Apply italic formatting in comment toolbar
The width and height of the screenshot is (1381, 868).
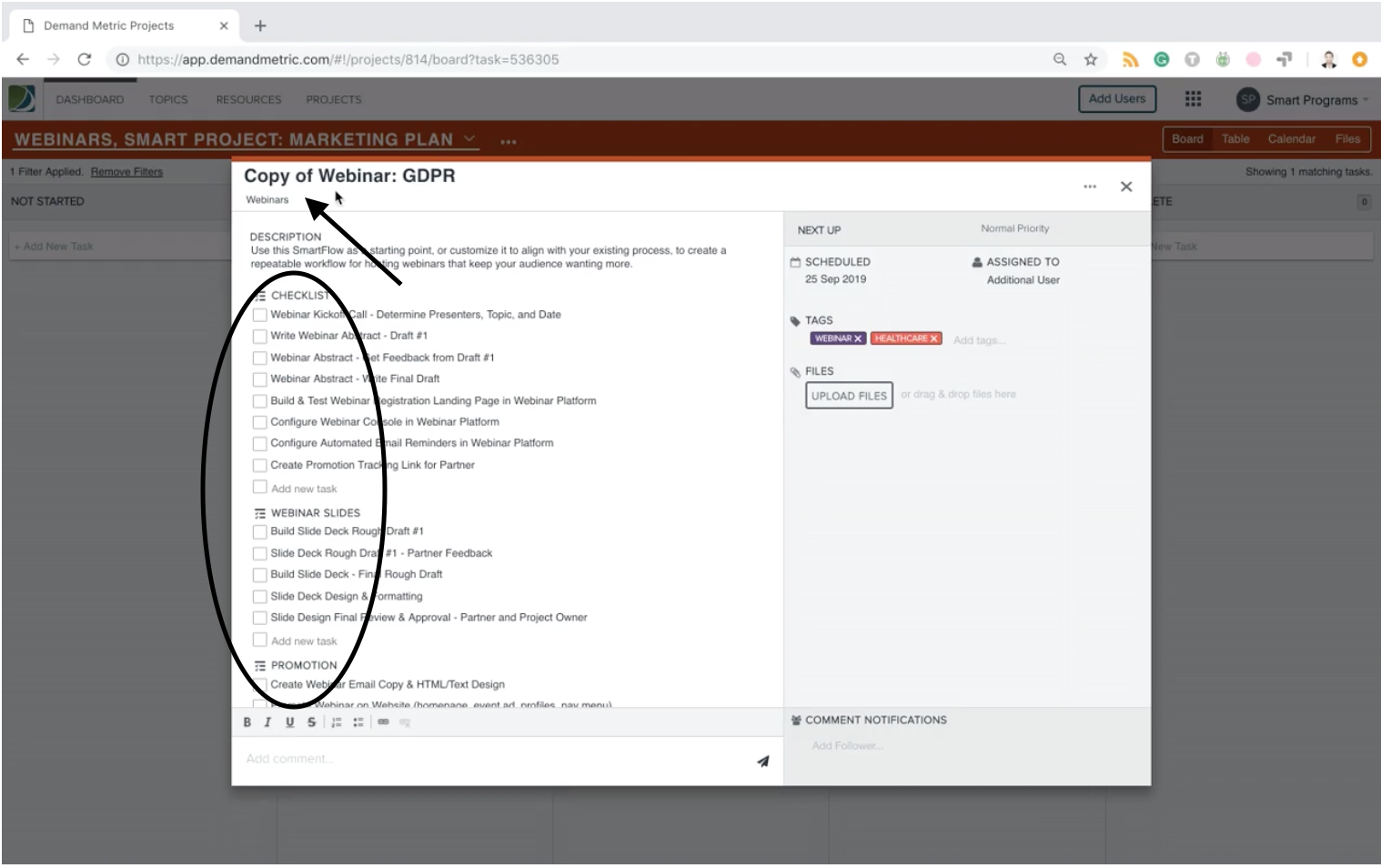pyautogui.click(x=267, y=722)
